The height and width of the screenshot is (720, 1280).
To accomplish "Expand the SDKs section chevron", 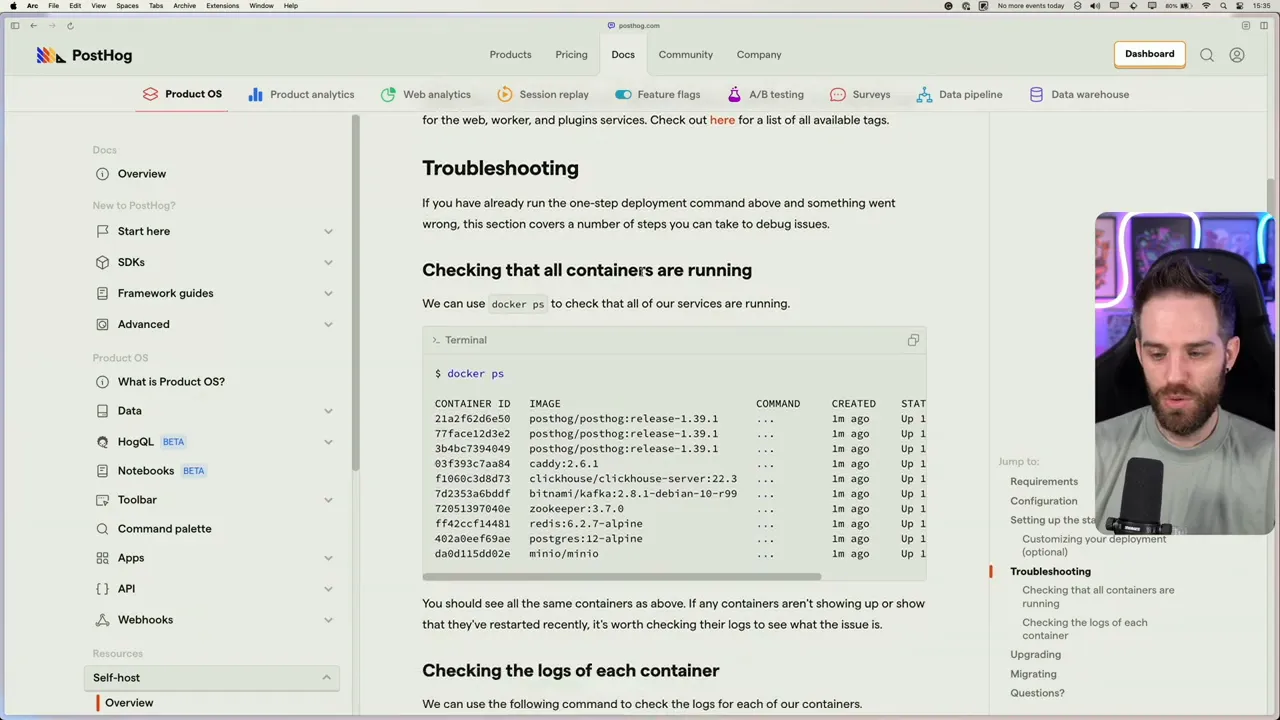I will point(328,262).
